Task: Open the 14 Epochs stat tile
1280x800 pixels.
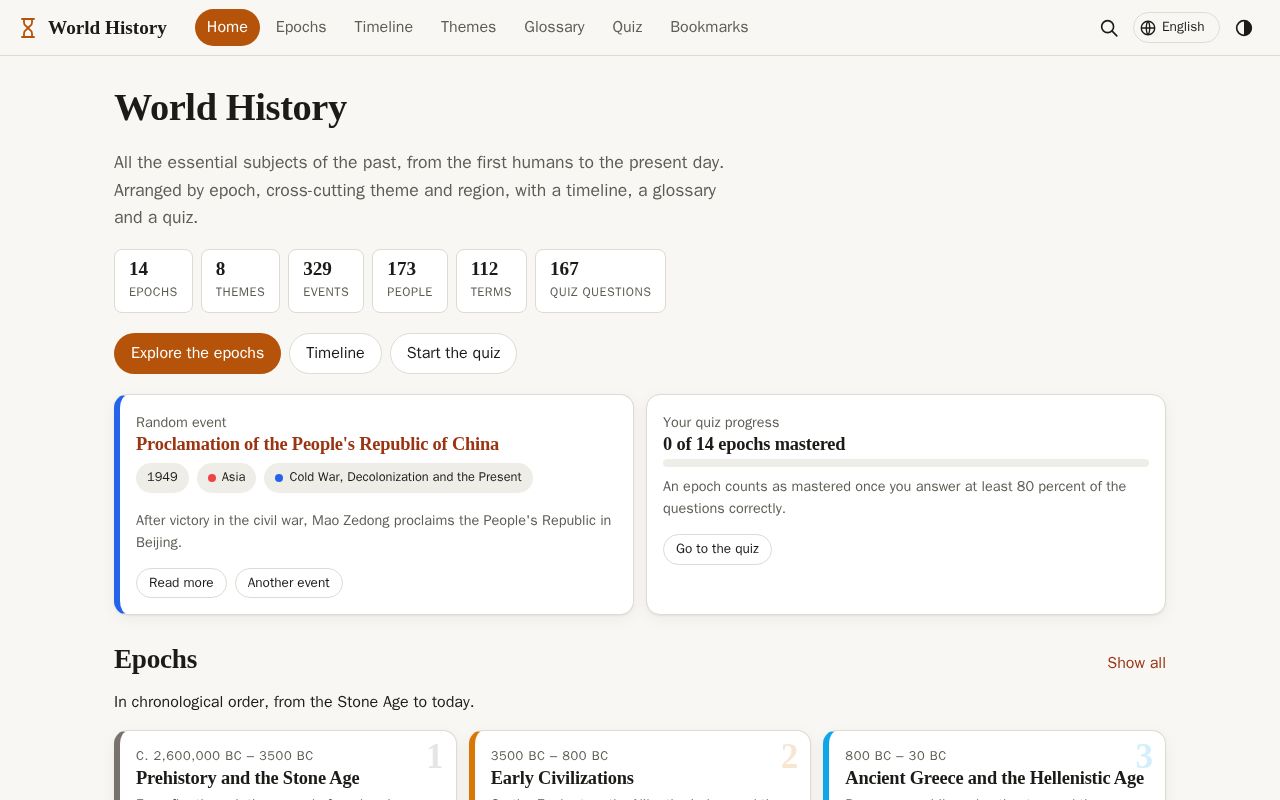Action: click(153, 281)
